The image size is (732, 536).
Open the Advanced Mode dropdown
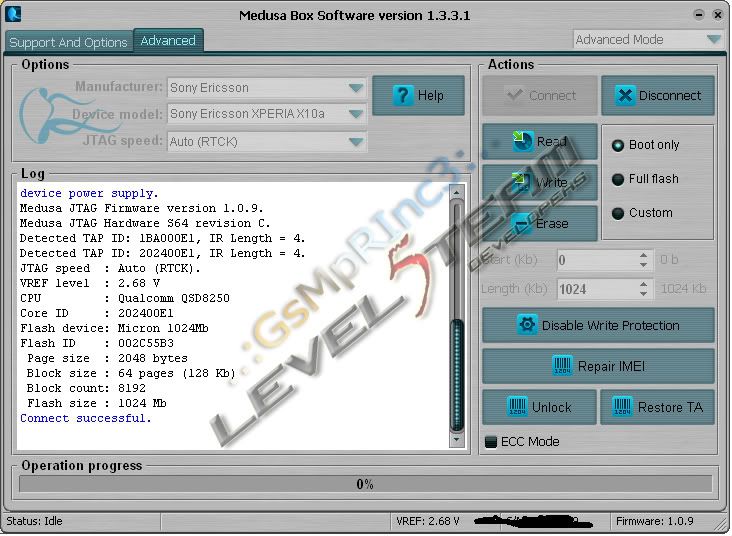tap(648, 39)
